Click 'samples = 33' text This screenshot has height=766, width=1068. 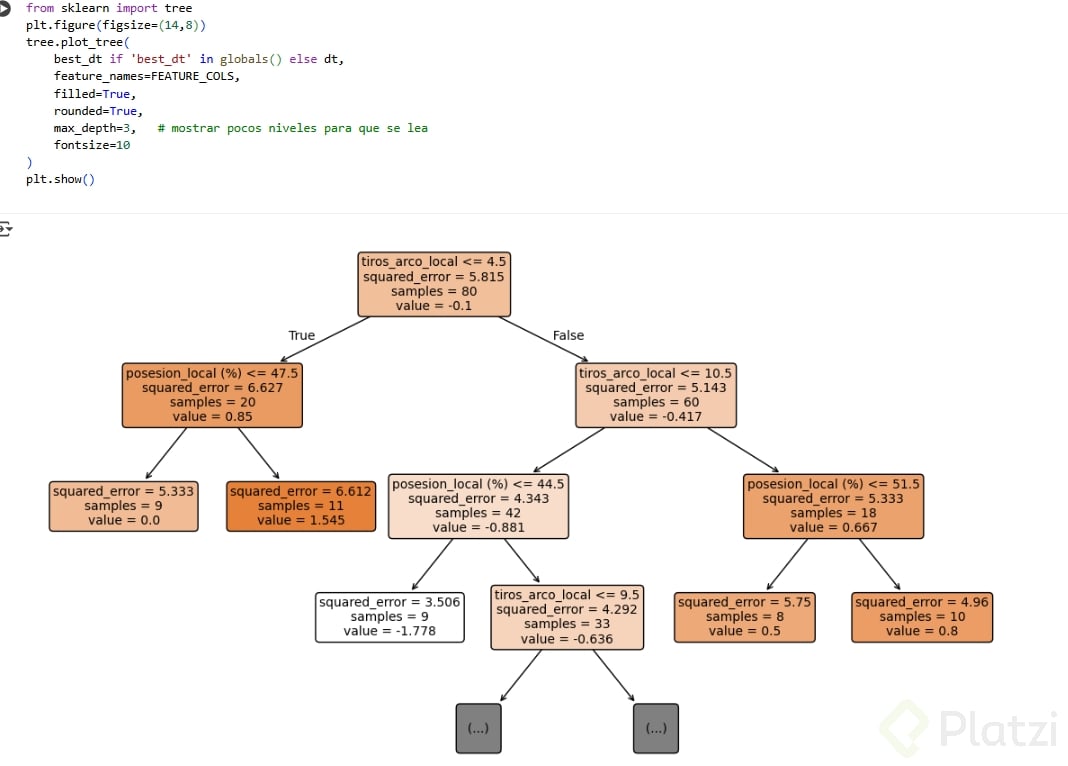point(567,624)
